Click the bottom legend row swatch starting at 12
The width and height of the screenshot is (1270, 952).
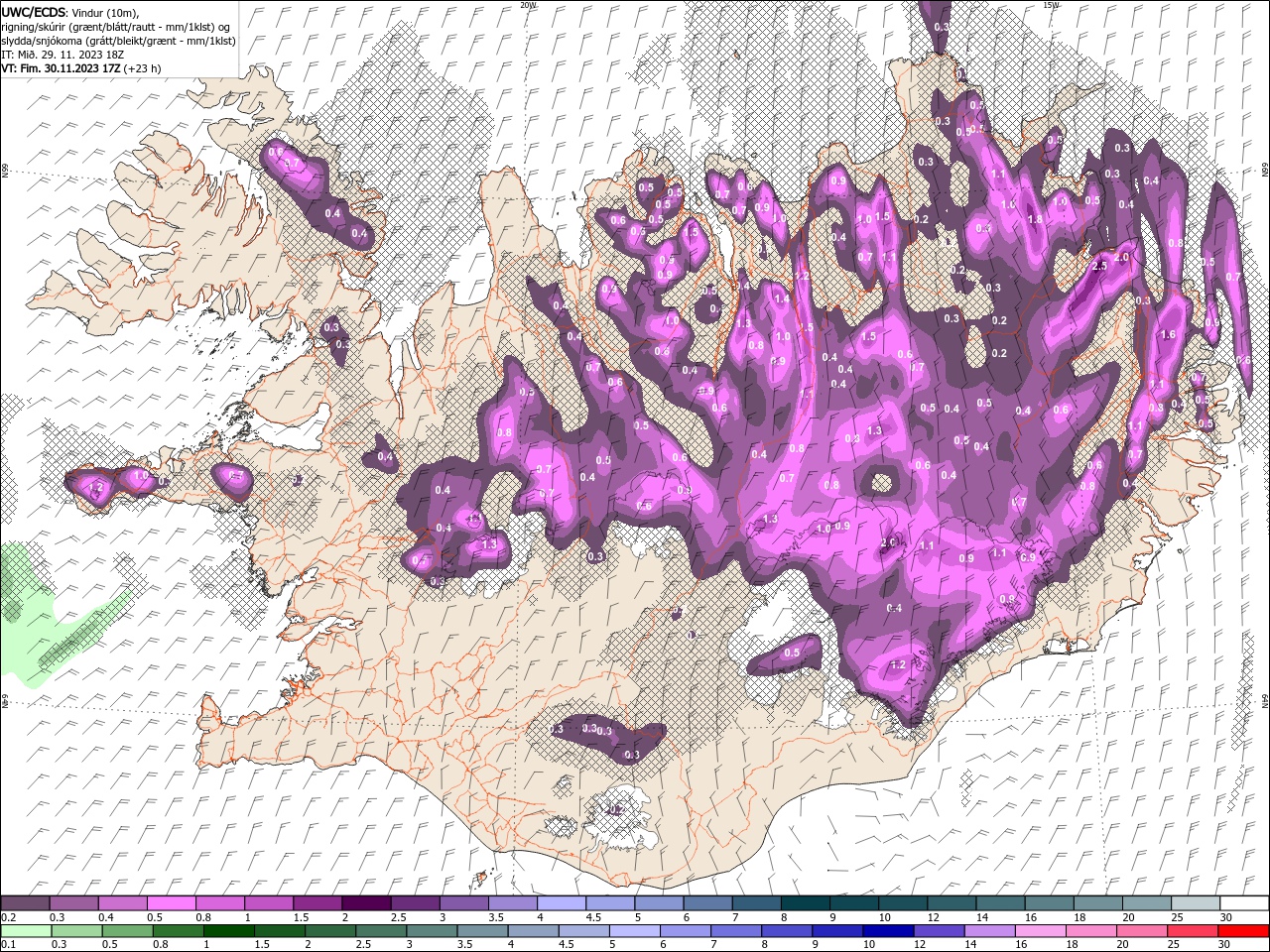tap(939, 930)
